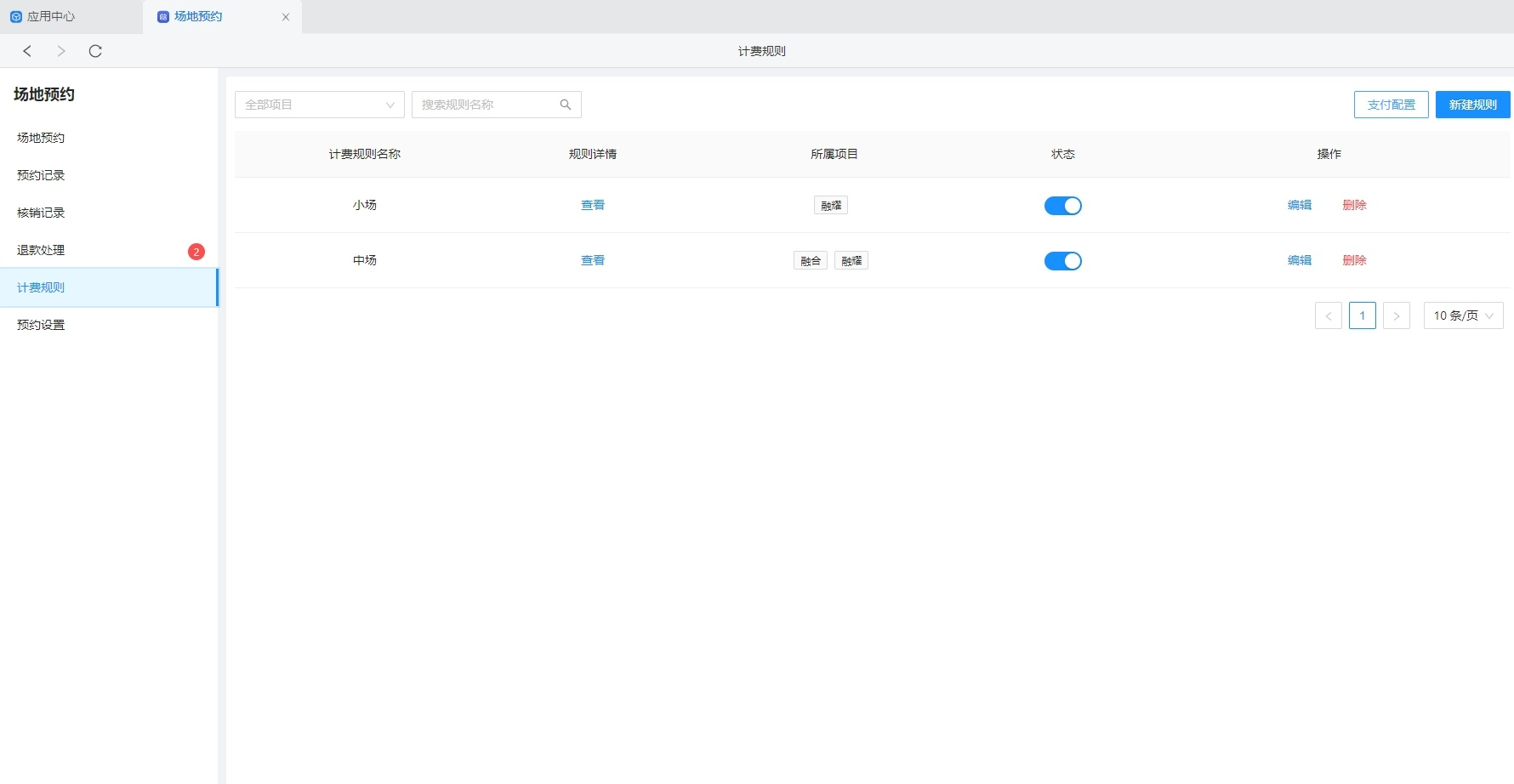View rule details for 小场
The height and width of the screenshot is (784, 1514).
(593, 205)
